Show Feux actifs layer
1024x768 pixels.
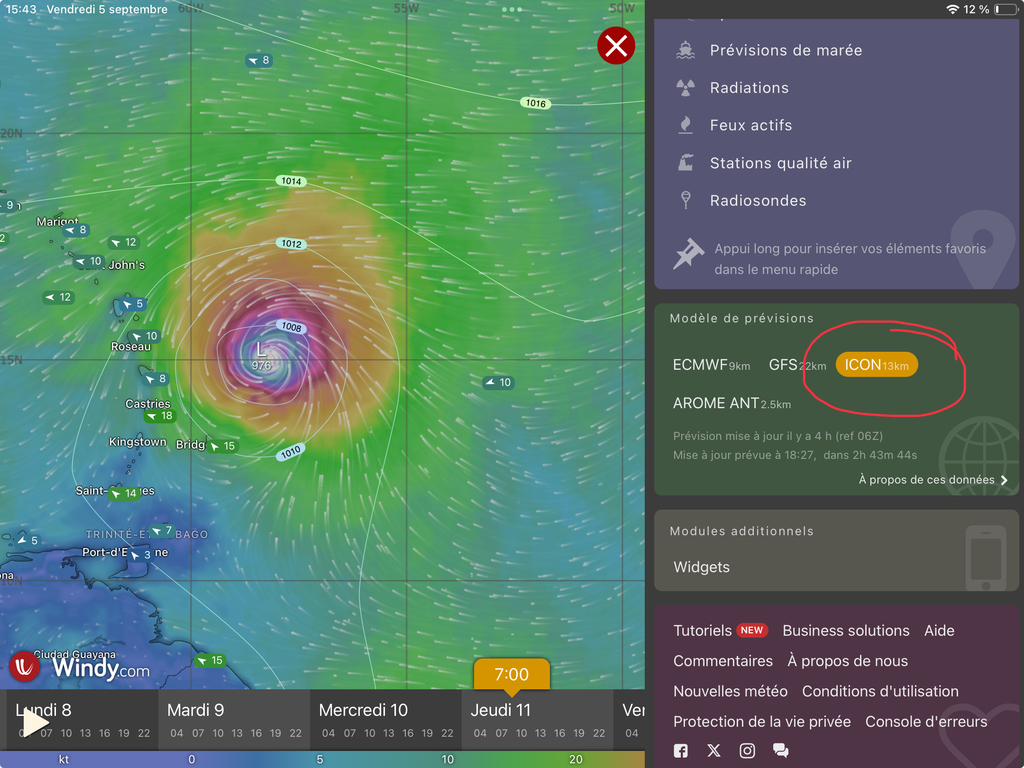pyautogui.click(x=751, y=125)
